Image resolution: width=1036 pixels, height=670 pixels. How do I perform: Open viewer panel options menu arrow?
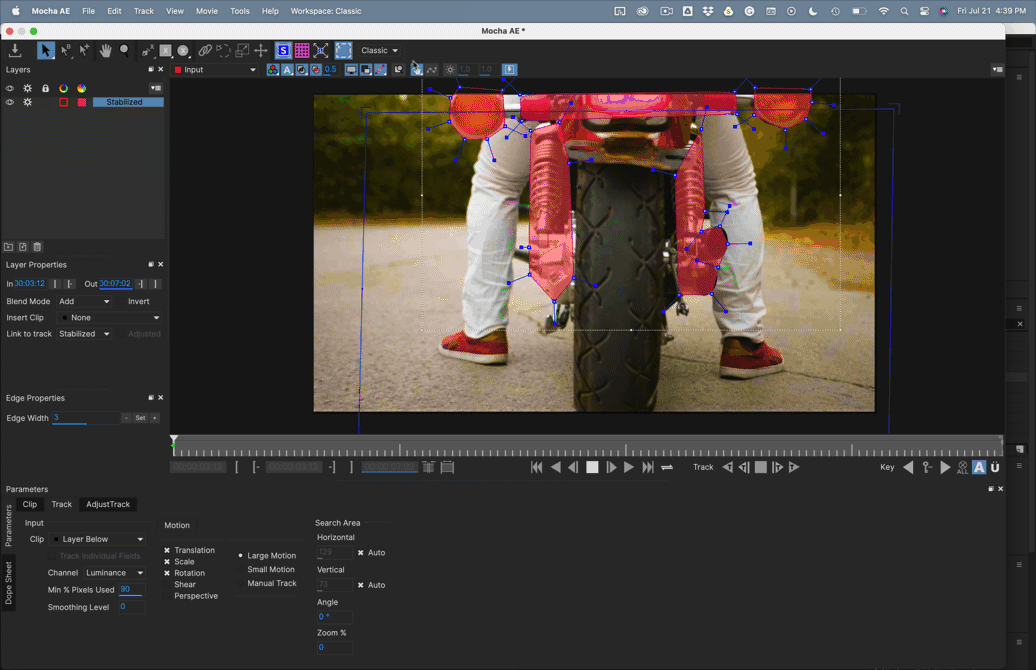point(997,69)
